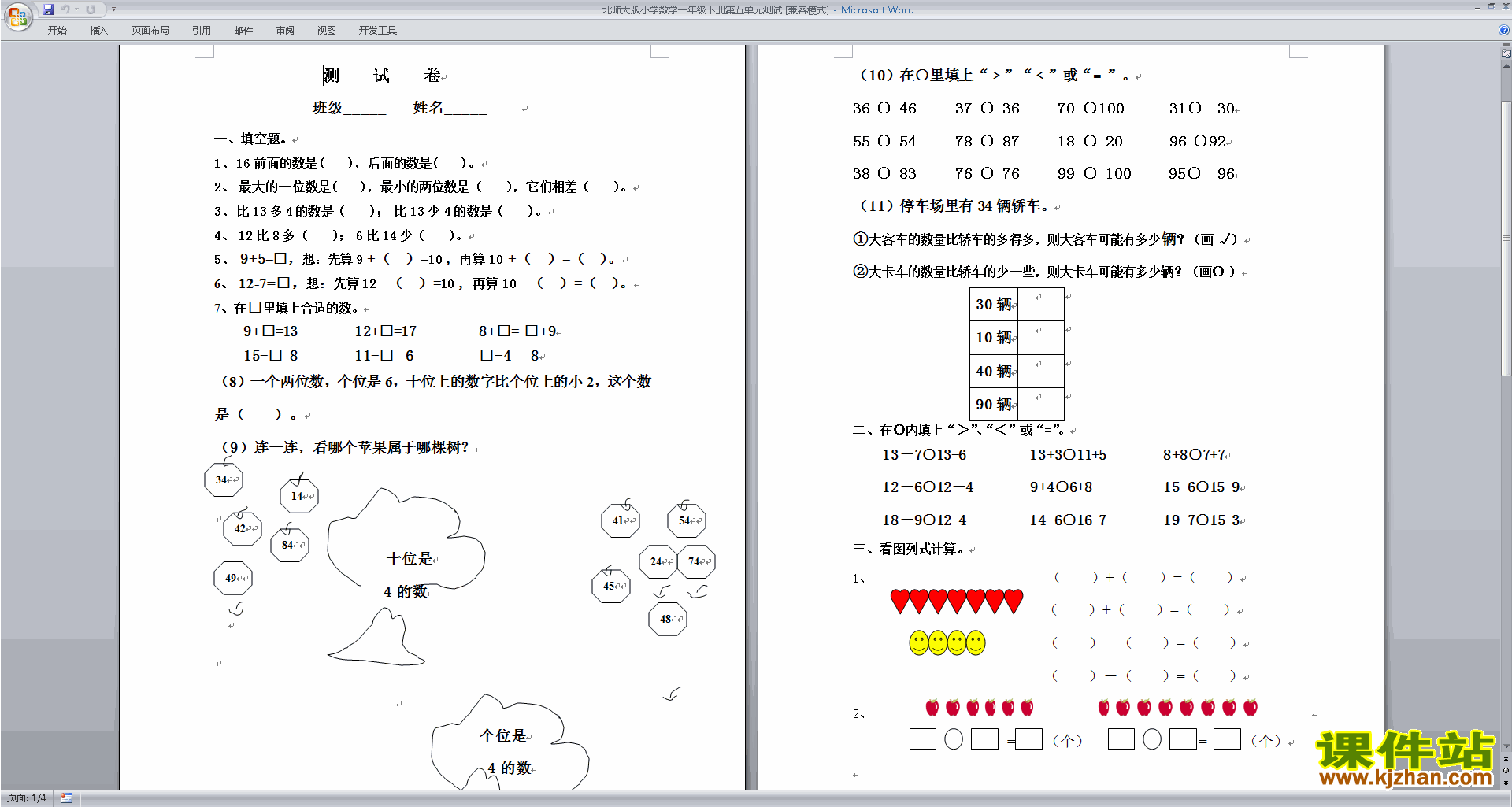The image size is (1512, 807).
Task: Open Word Help with the blue question mark icon
Action: point(1504,30)
